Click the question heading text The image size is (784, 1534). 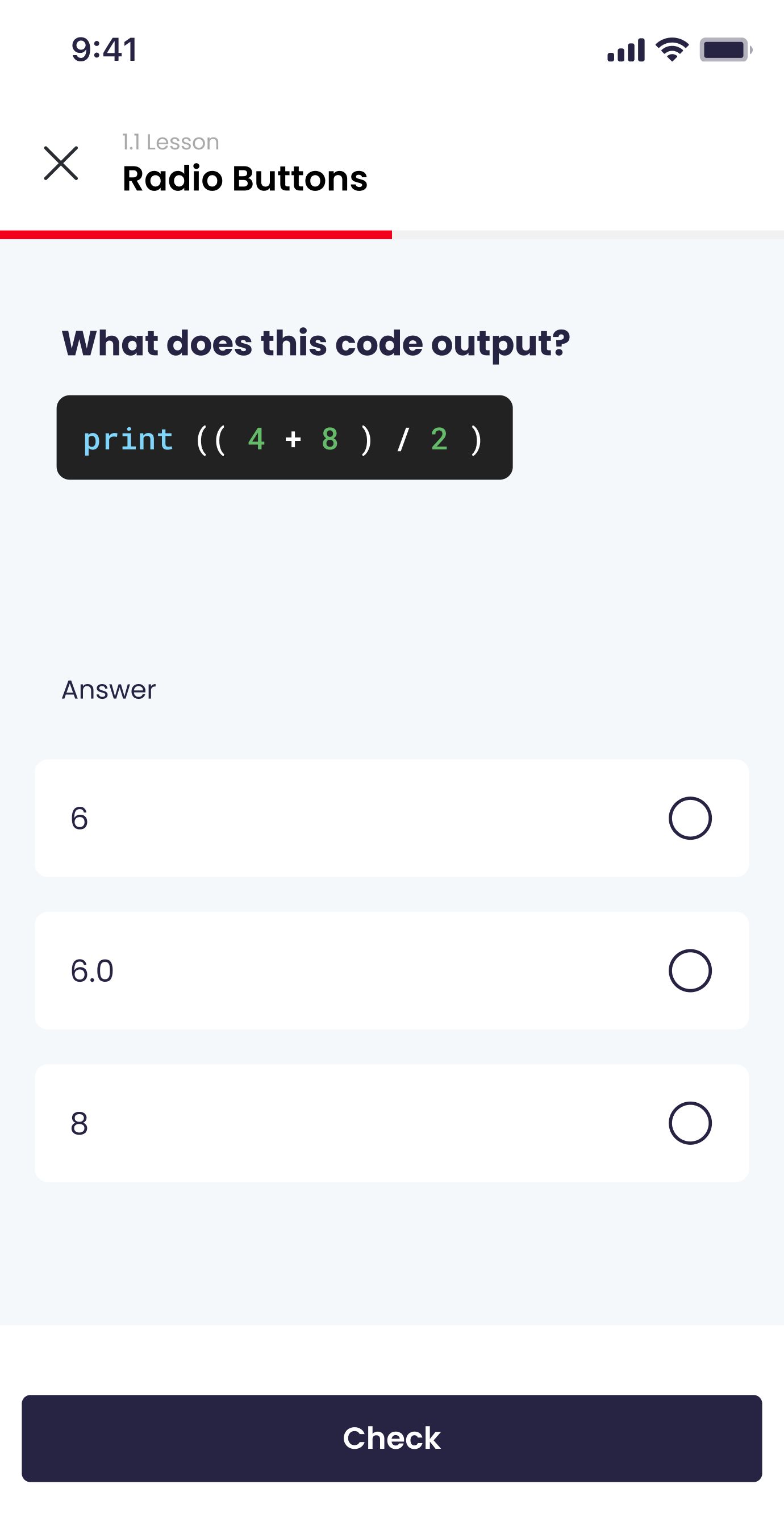pyautogui.click(x=316, y=344)
